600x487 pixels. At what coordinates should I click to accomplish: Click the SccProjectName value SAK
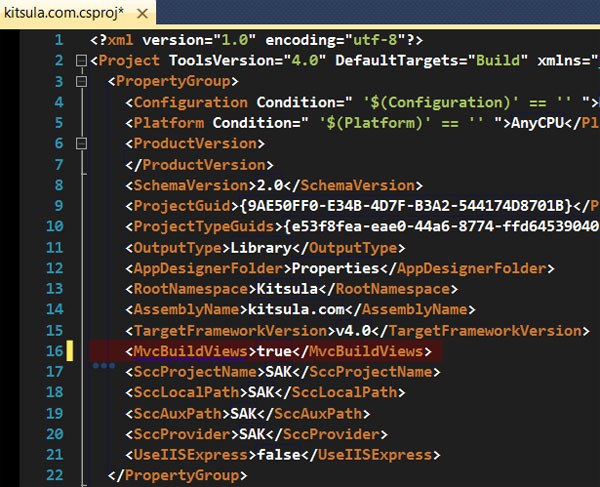[278, 372]
